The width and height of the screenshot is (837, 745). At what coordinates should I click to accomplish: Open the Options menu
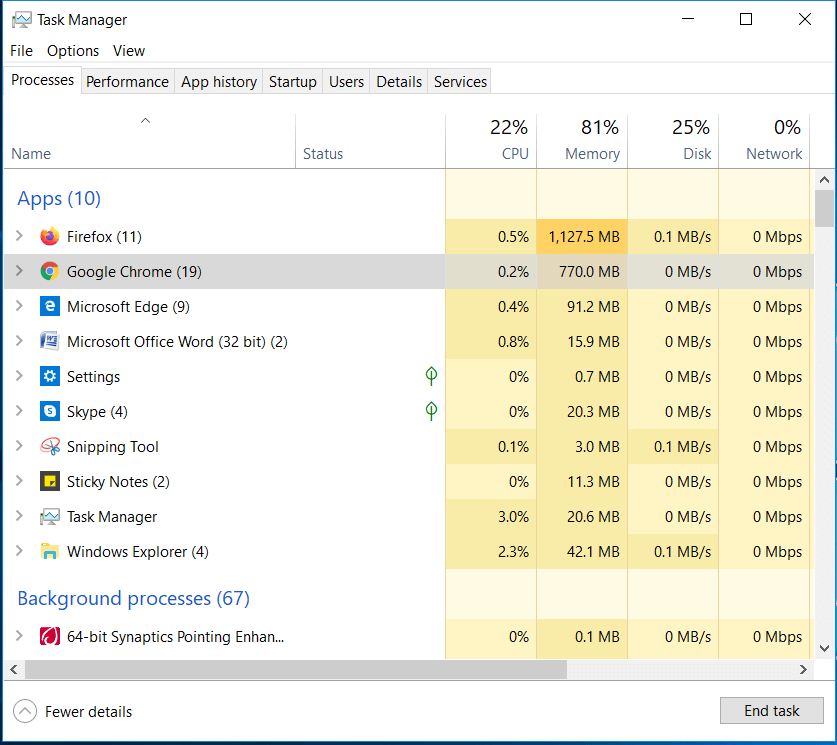(73, 50)
